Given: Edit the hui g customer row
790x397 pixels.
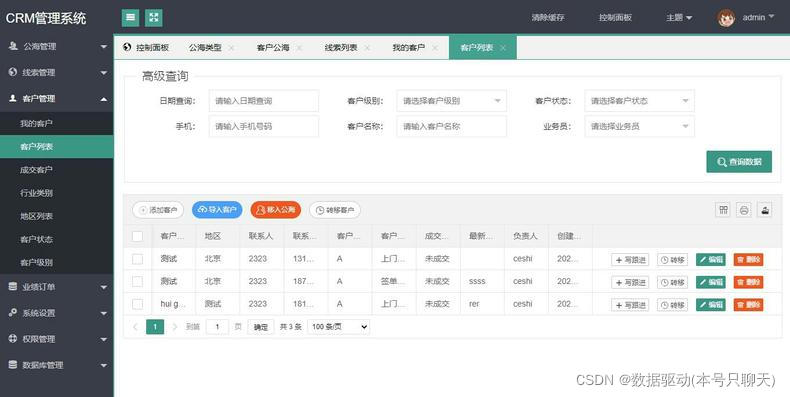Looking at the screenshot, I should coord(711,305).
